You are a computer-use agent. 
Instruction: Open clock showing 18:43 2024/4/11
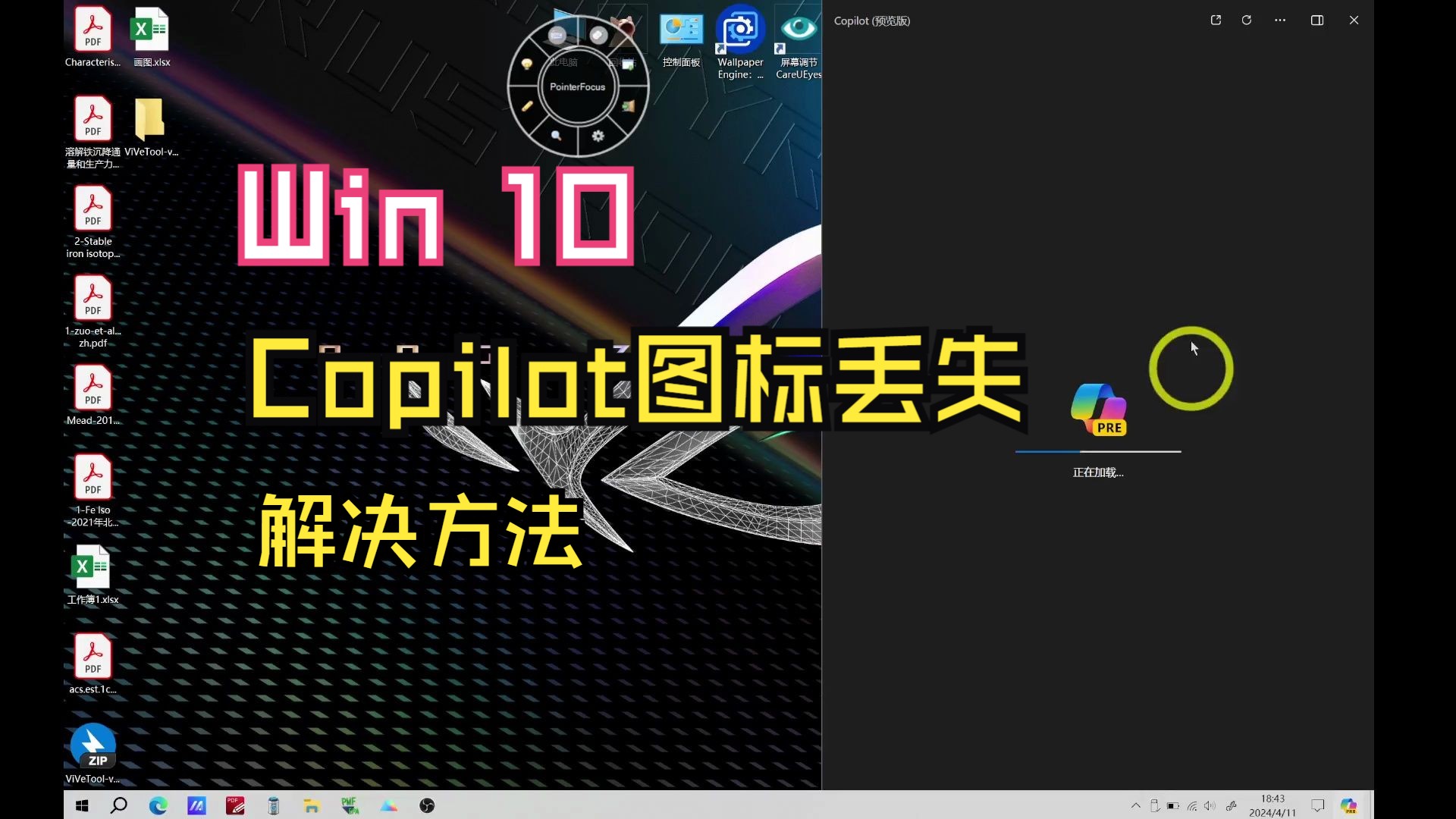coord(1272,805)
